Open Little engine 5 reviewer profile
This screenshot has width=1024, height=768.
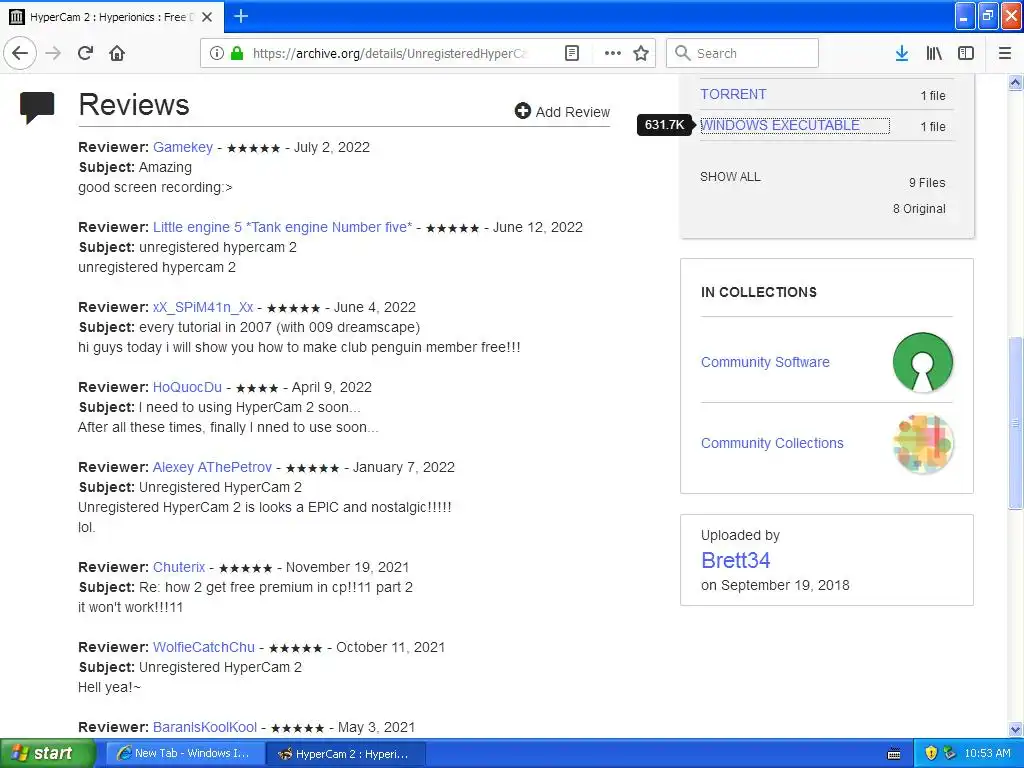pyautogui.click(x=282, y=227)
